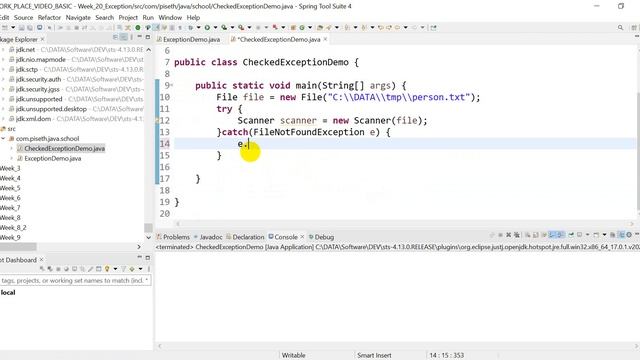Screen dimensions: 640x360
Task: Expand the jdk.sctp library node
Action: 3,69
